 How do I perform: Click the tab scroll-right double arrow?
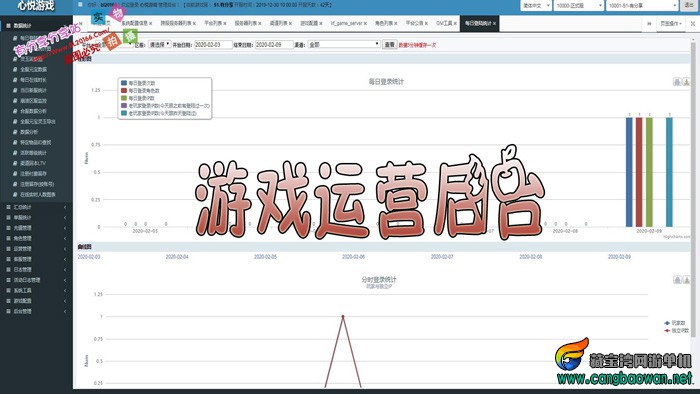coord(649,23)
